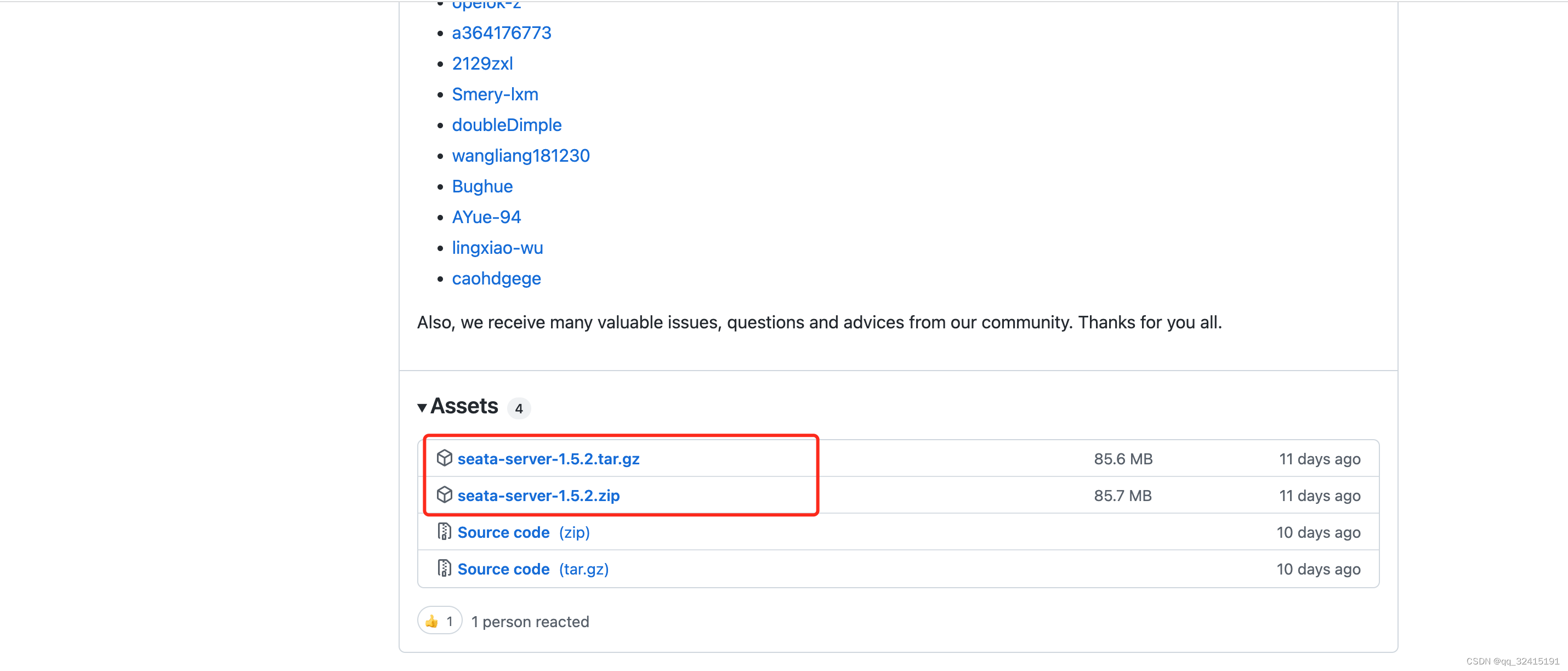Click the Assets count badge 4

tap(519, 408)
